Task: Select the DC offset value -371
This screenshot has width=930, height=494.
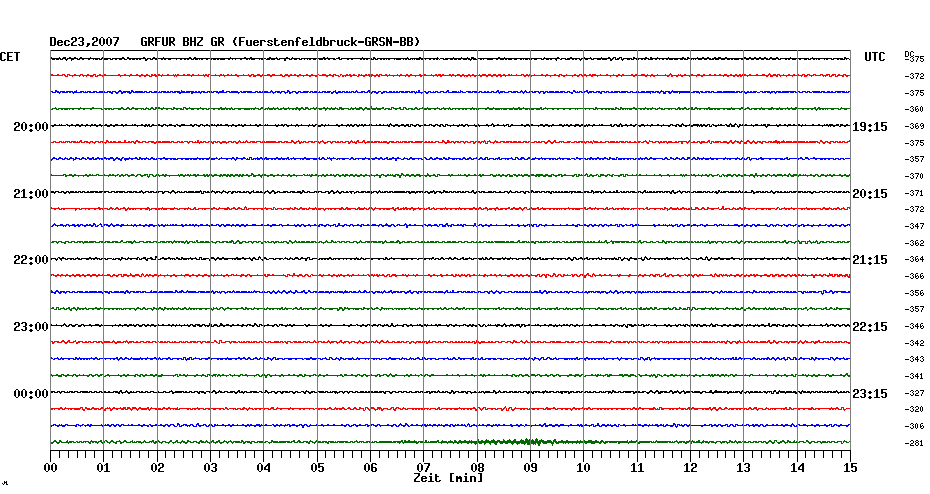Action: click(x=914, y=193)
